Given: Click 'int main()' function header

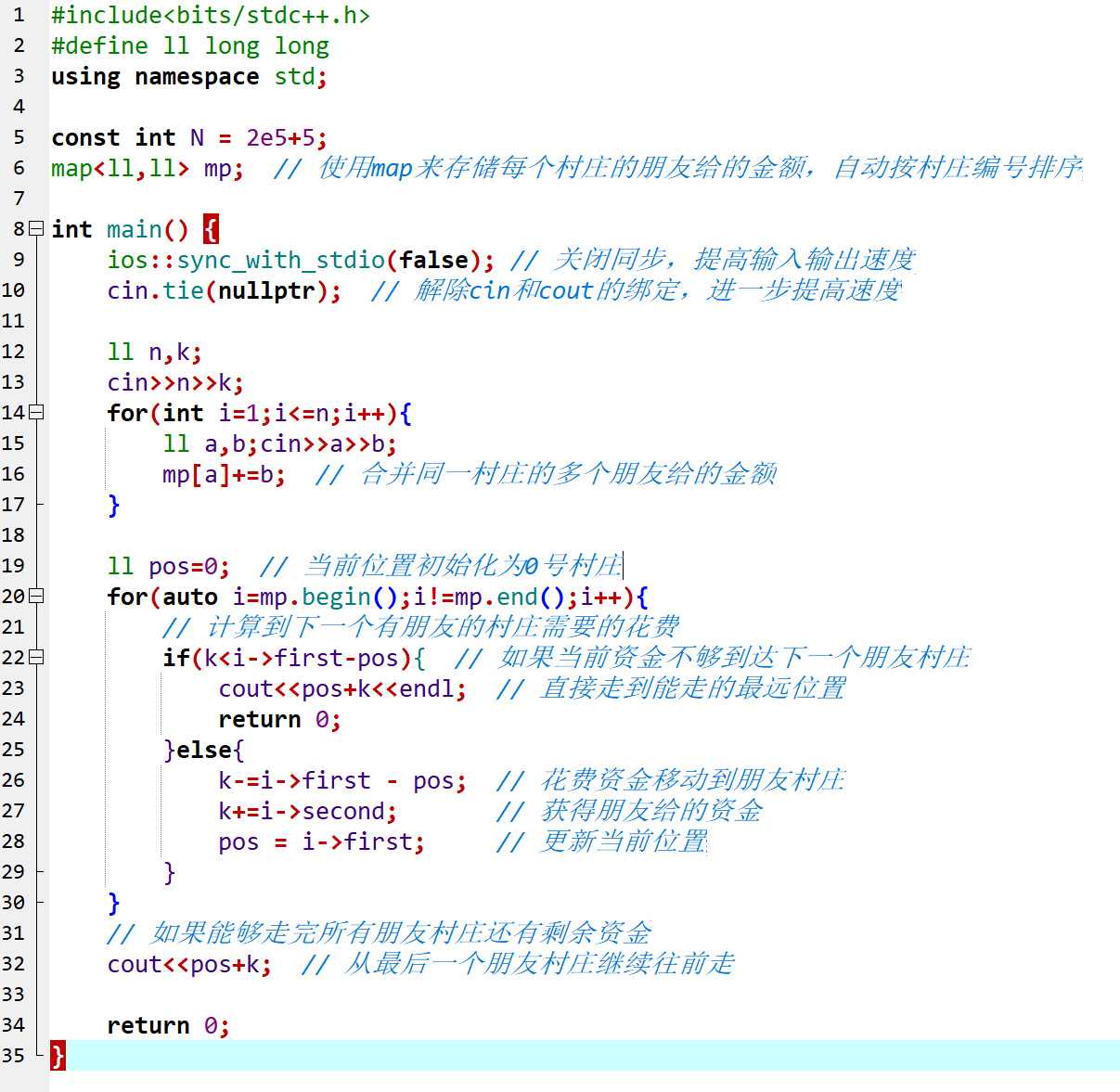Looking at the screenshot, I should (120, 230).
